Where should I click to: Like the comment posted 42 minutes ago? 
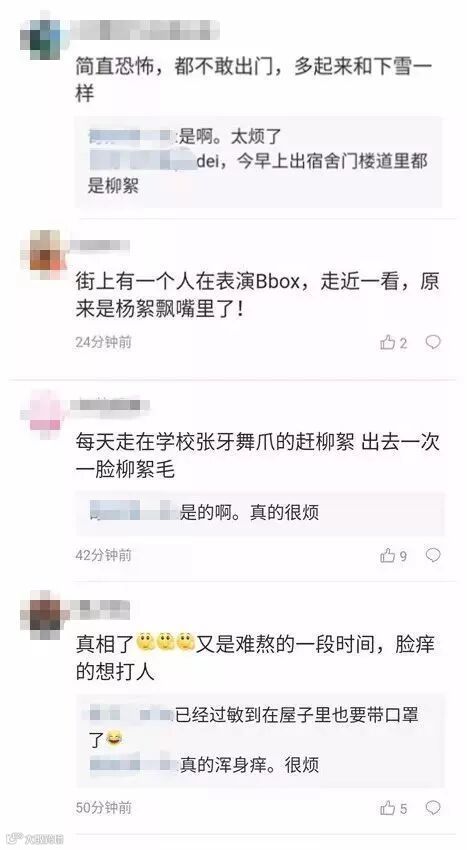tap(393, 555)
